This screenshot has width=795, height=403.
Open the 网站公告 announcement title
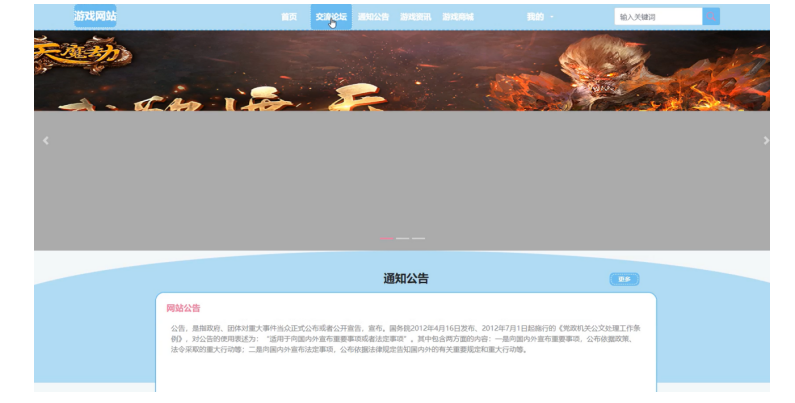click(183, 308)
